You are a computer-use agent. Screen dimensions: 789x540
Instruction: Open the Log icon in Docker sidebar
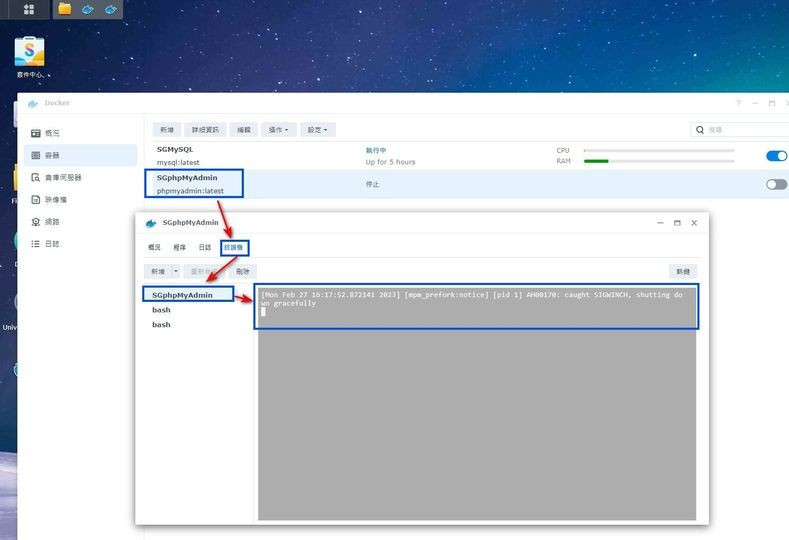point(36,244)
